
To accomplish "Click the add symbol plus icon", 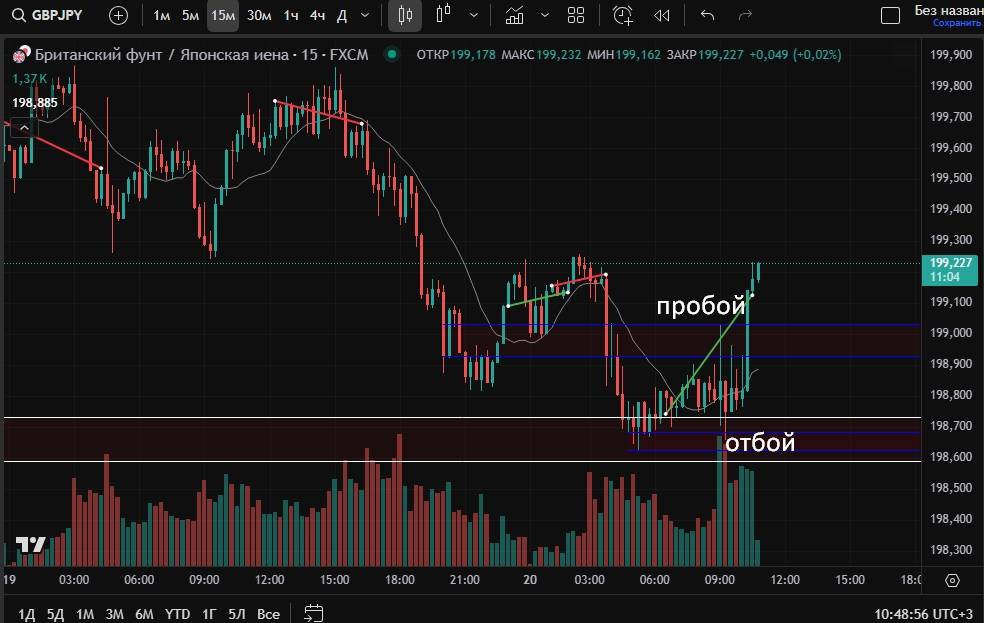I will coord(118,15).
